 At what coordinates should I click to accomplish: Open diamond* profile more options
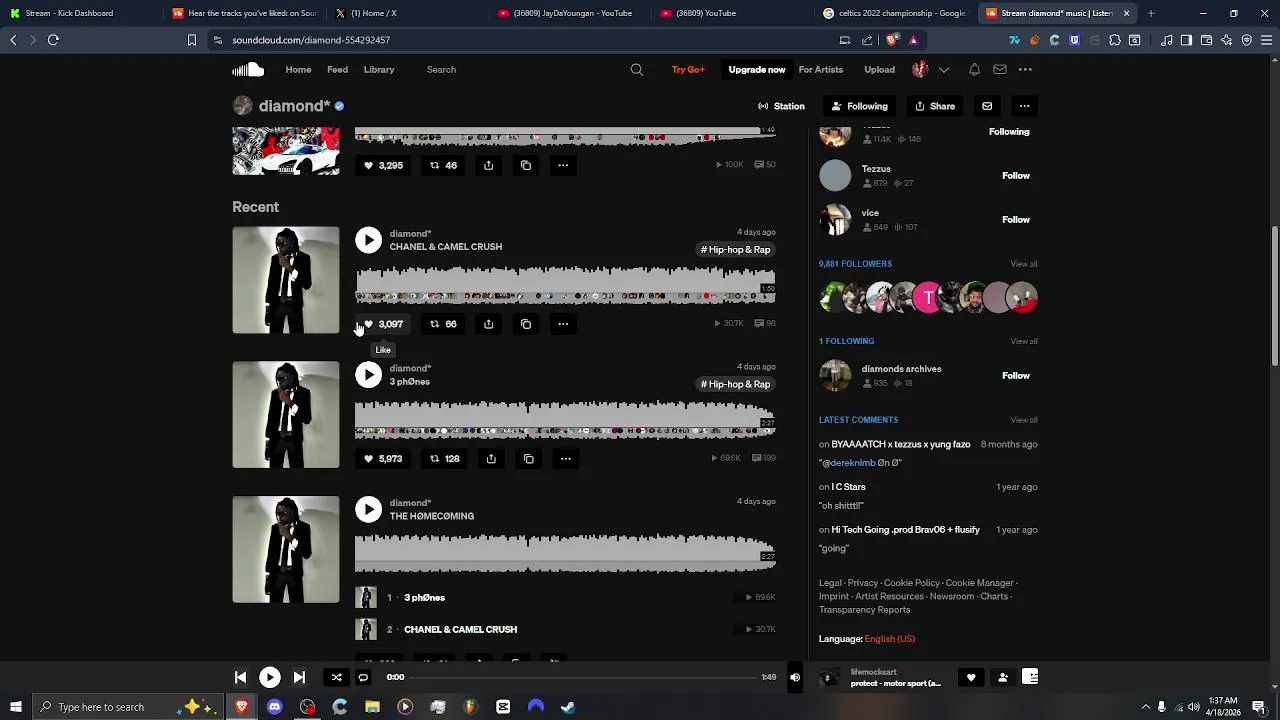pos(1024,106)
